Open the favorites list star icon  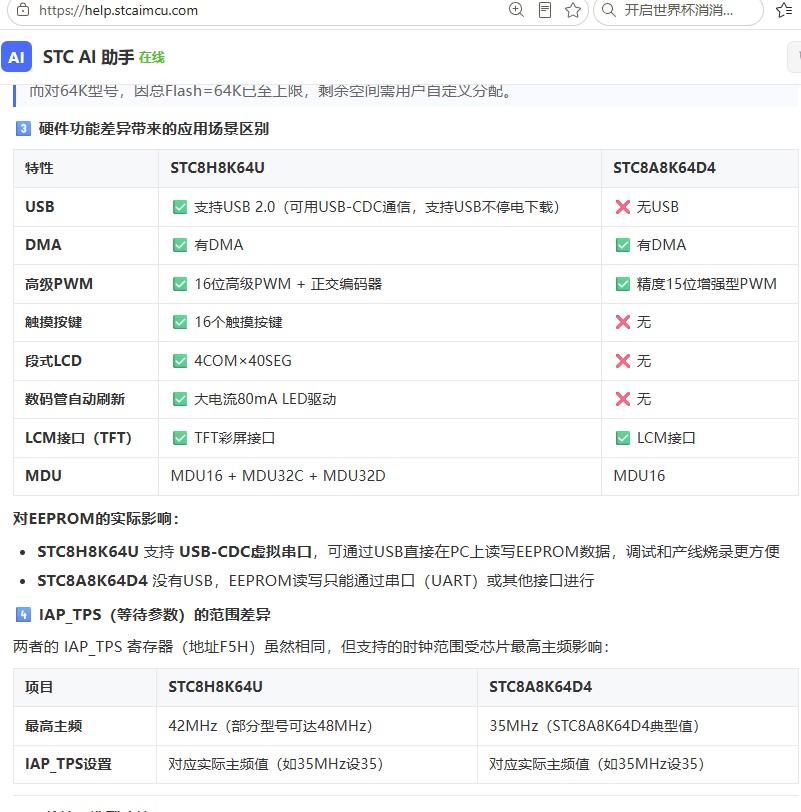coord(784,10)
